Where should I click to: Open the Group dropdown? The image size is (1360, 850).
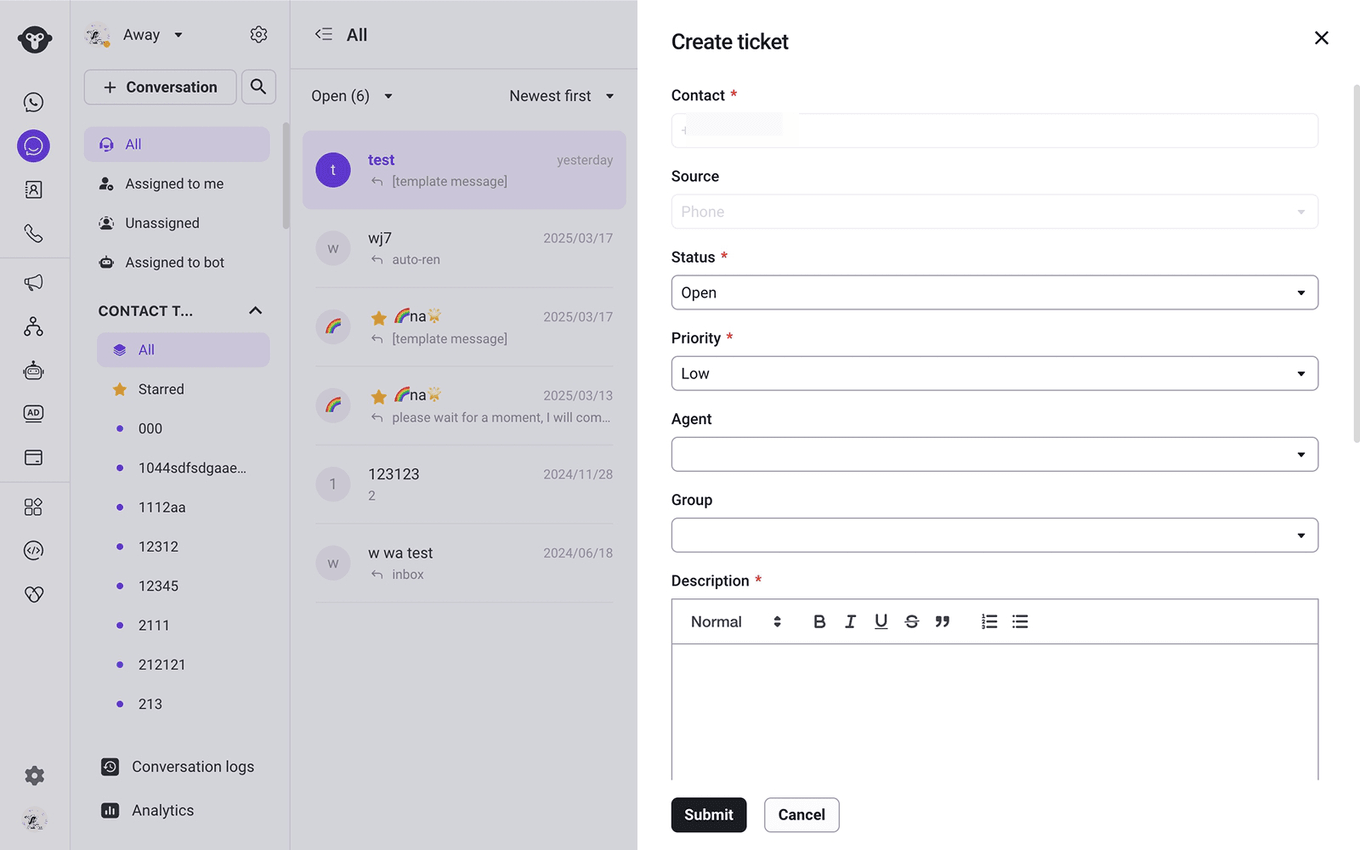[x=994, y=536]
